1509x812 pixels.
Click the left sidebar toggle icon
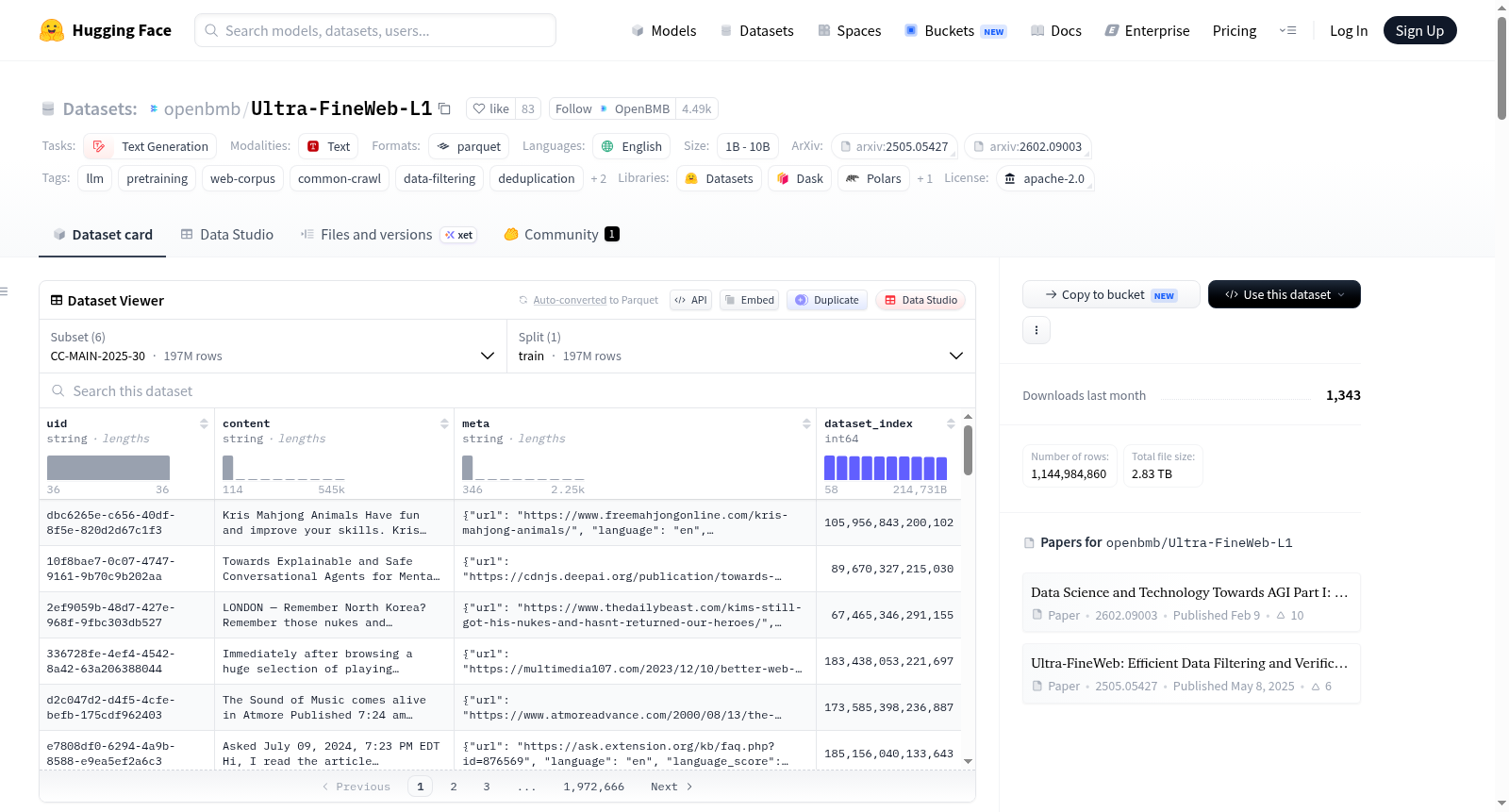click(4, 291)
